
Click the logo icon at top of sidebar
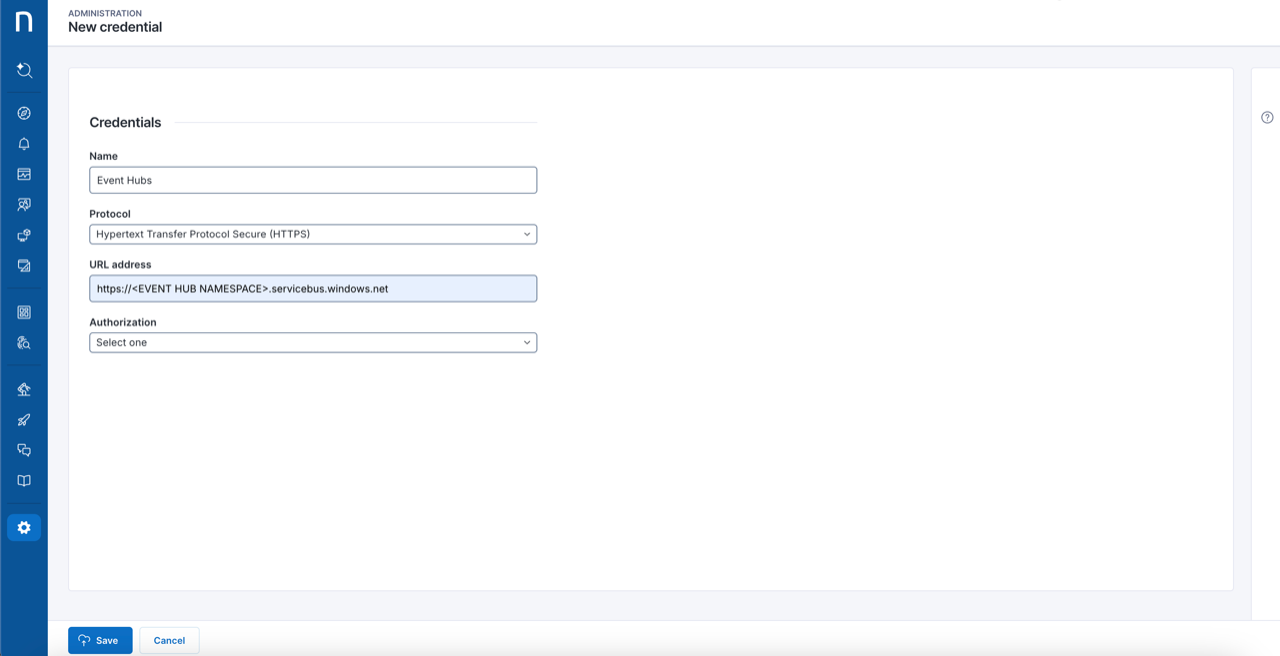(x=24, y=21)
